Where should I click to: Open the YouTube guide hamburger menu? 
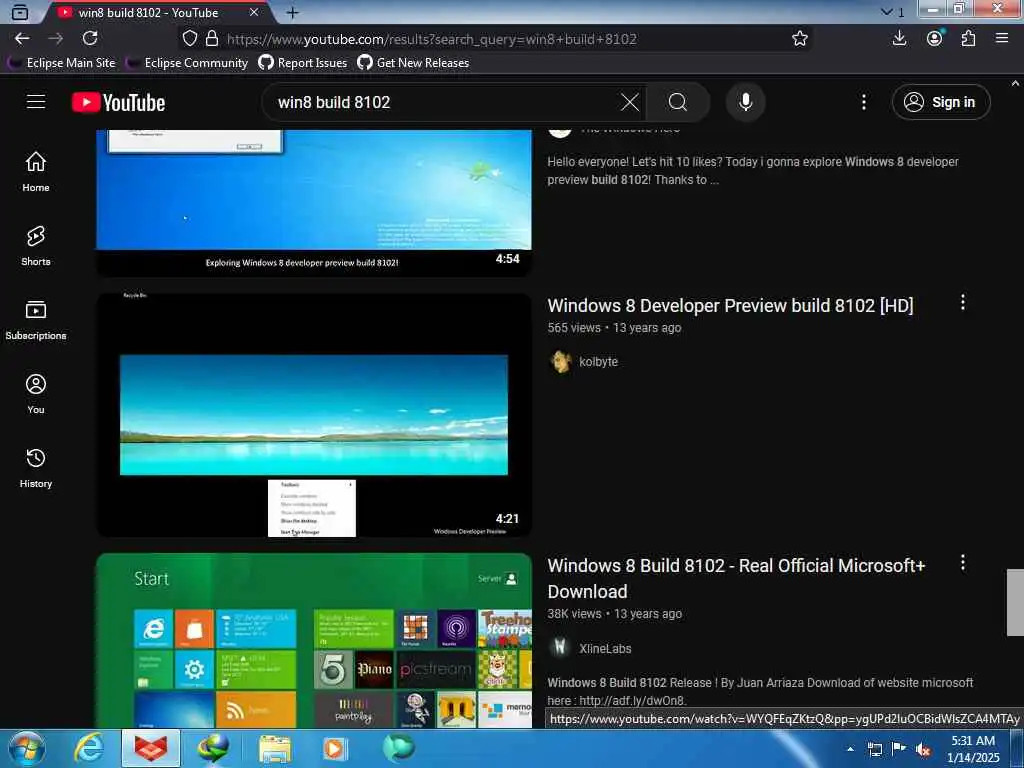click(x=36, y=102)
